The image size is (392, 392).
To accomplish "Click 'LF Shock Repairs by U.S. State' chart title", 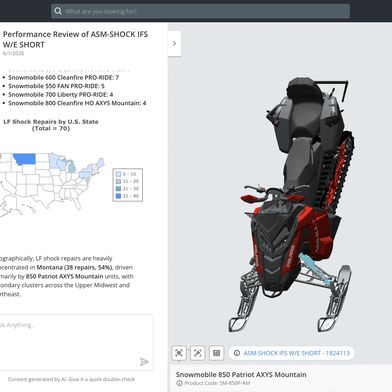I will pos(51,125).
